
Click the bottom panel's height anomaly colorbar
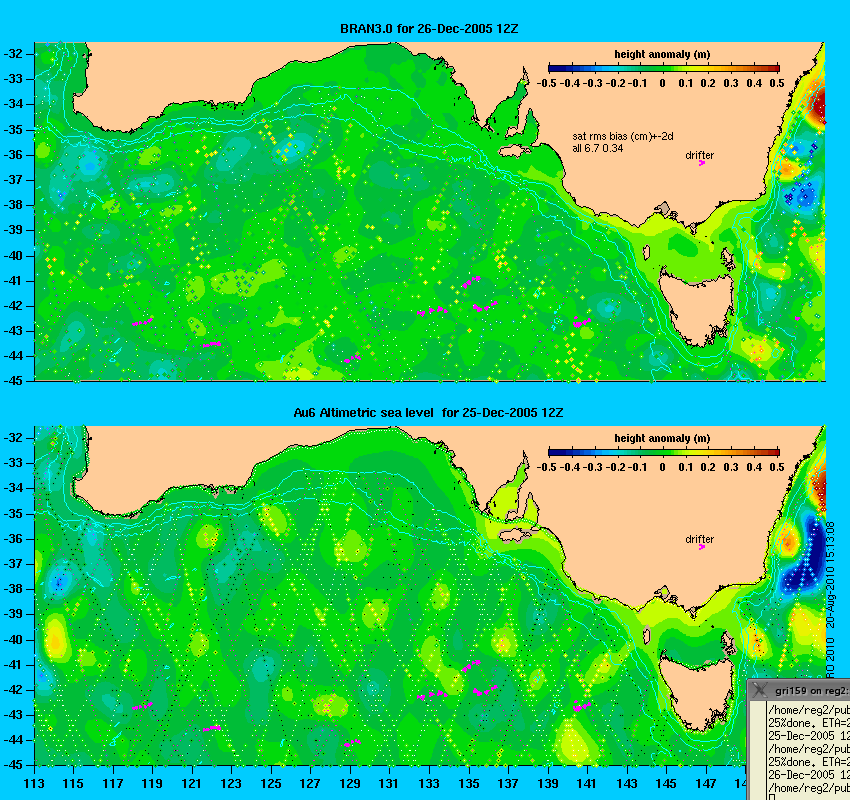(664, 452)
